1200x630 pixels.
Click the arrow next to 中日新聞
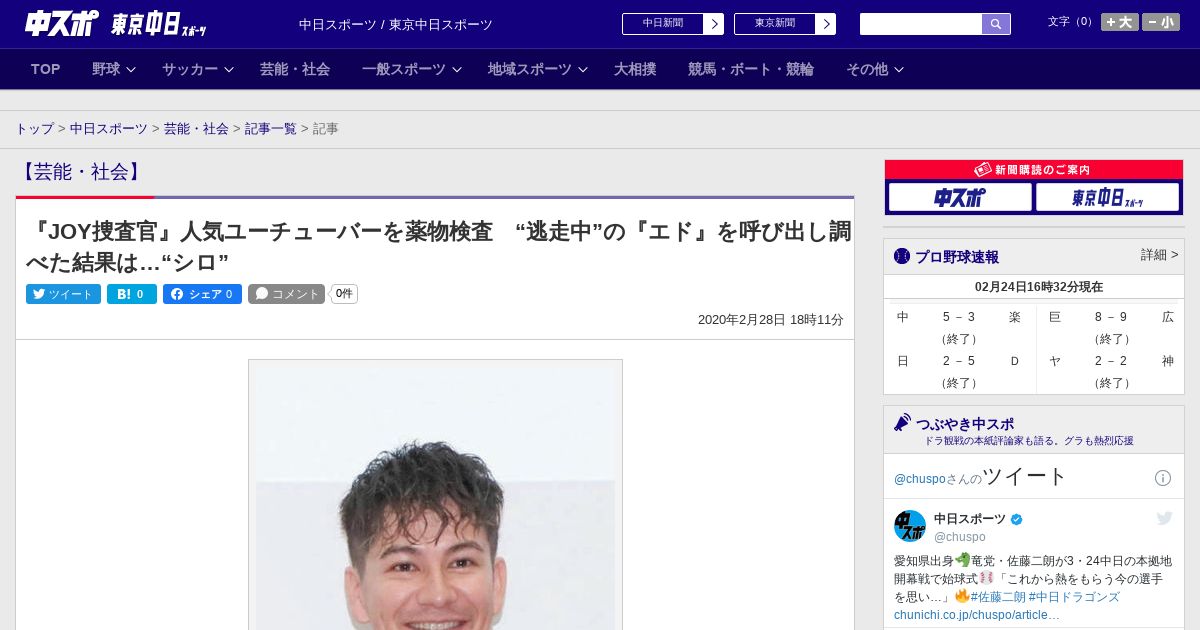coord(714,24)
